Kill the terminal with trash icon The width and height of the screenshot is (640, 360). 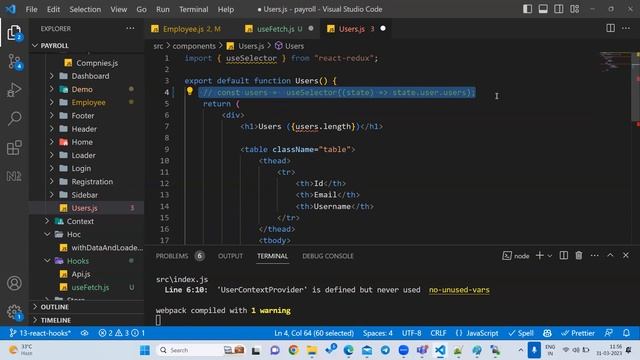[x=578, y=256]
